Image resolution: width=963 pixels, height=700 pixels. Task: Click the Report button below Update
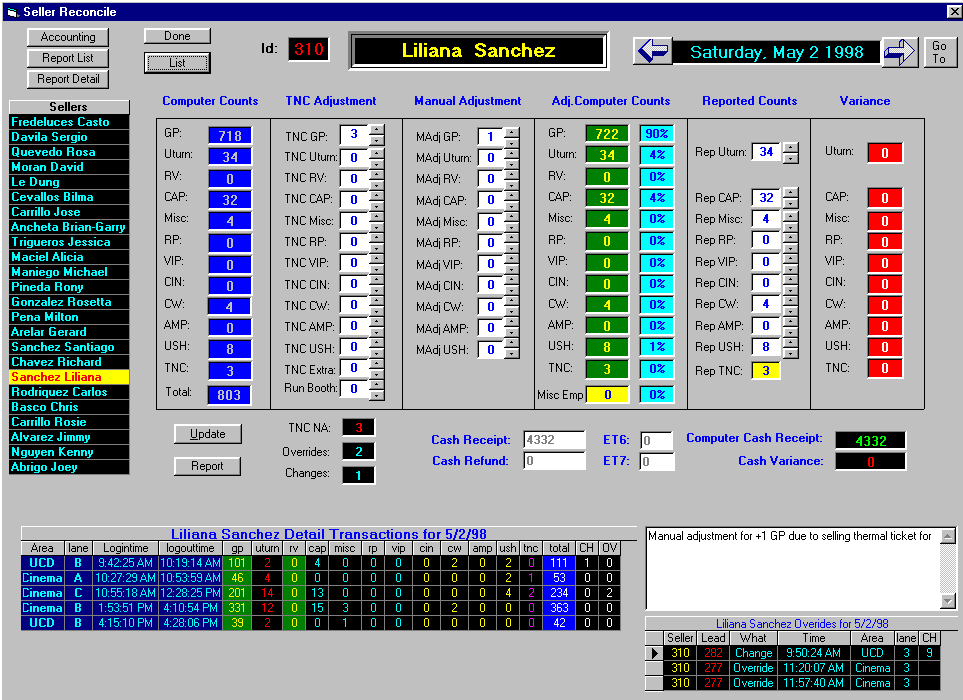(x=208, y=466)
